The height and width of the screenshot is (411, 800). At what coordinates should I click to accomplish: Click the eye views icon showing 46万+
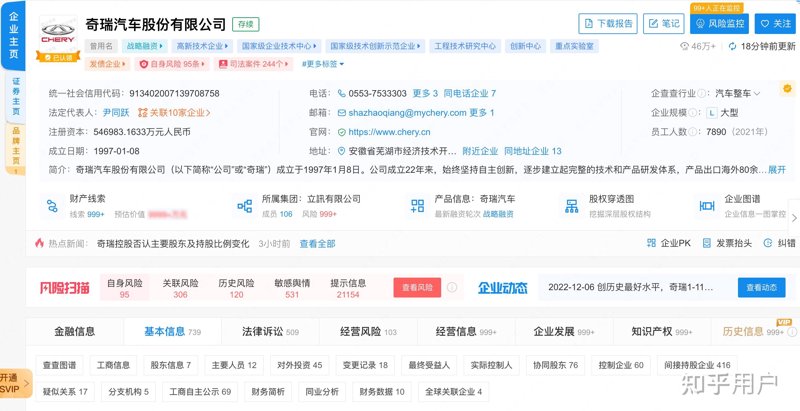pyautogui.click(x=685, y=46)
